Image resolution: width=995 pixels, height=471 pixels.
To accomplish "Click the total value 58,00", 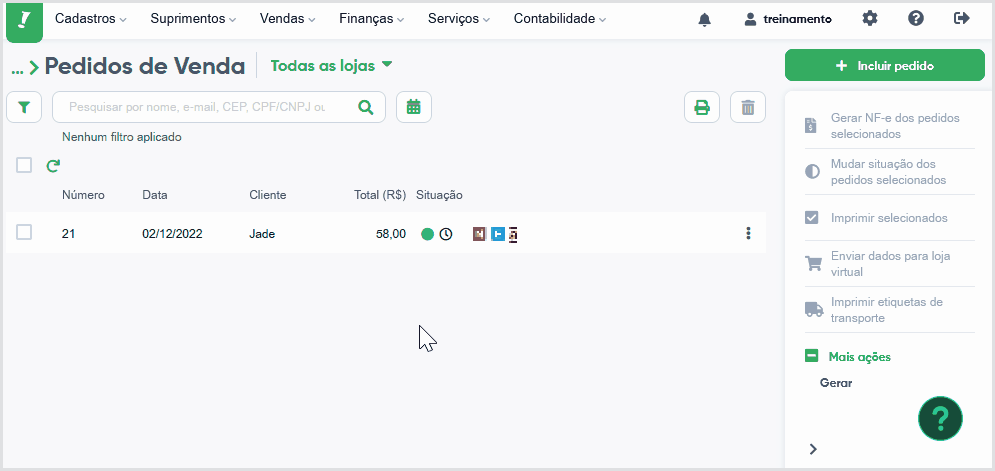I will point(390,234).
